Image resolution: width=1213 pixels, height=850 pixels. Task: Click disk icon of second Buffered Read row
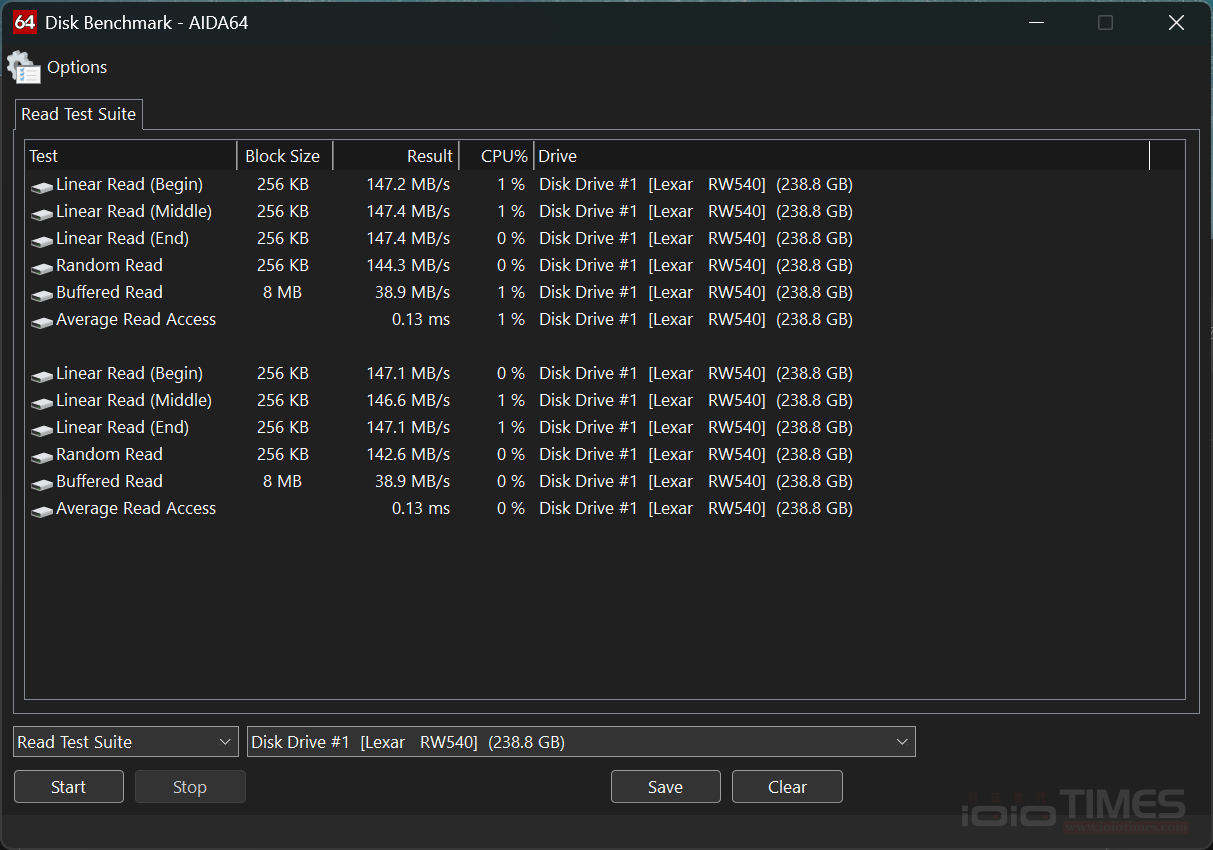tap(41, 484)
